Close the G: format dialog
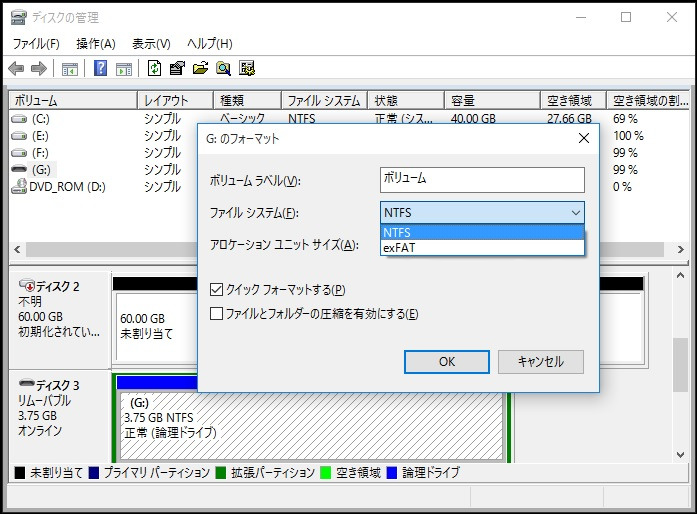This screenshot has height=514, width=697. click(584, 138)
